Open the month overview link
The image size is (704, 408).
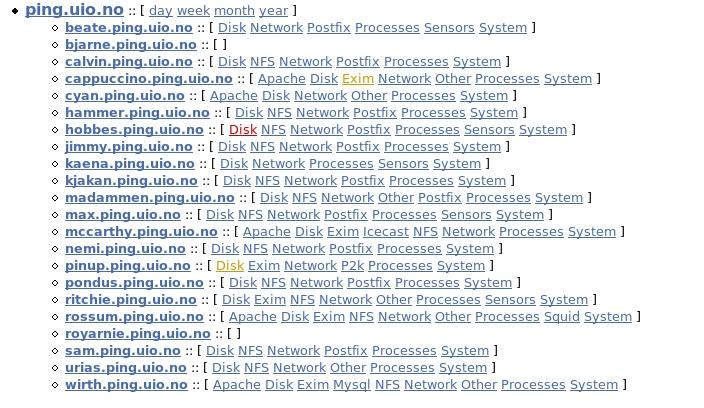pyautogui.click(x=234, y=11)
